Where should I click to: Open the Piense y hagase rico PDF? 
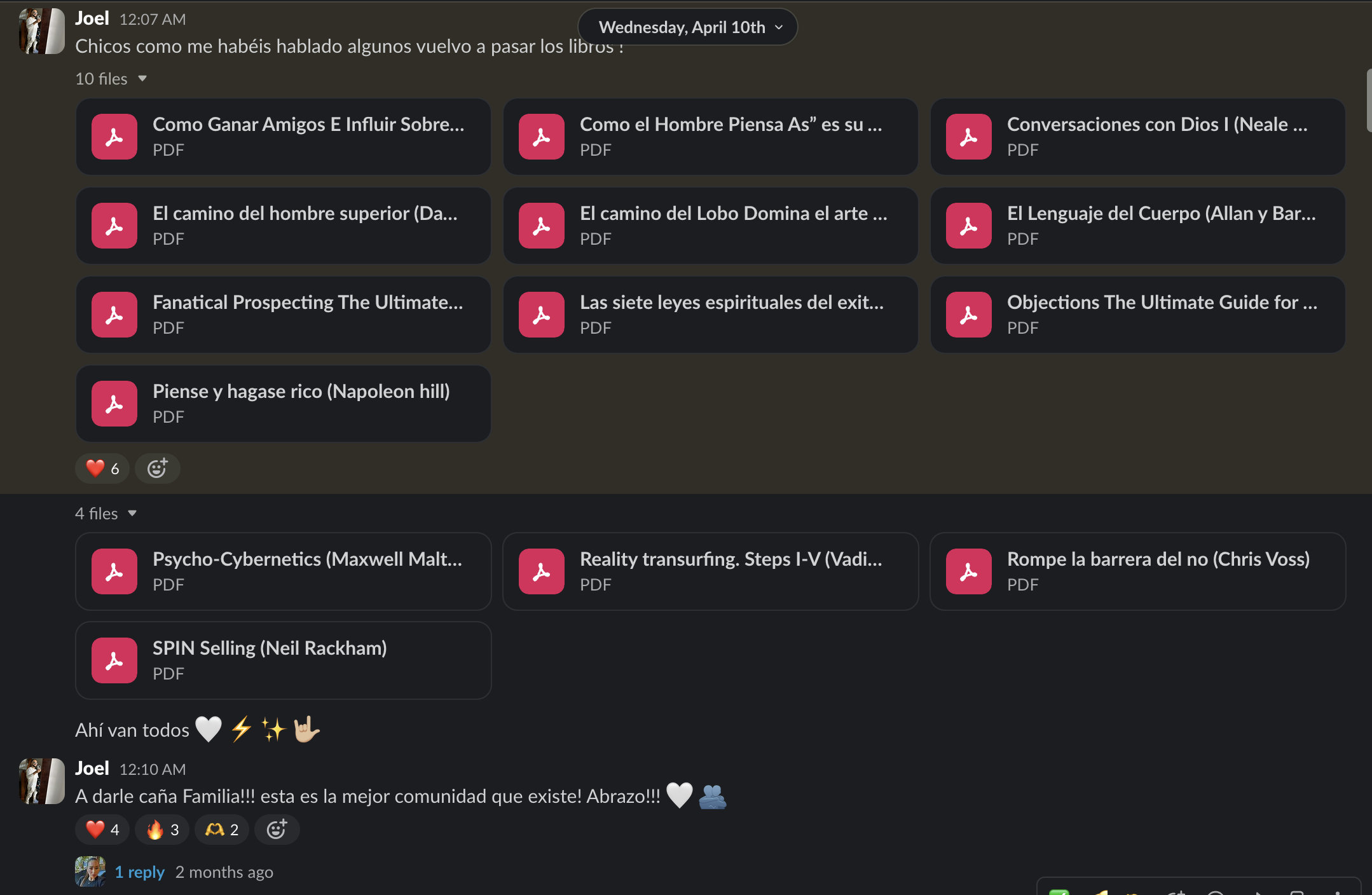283,404
